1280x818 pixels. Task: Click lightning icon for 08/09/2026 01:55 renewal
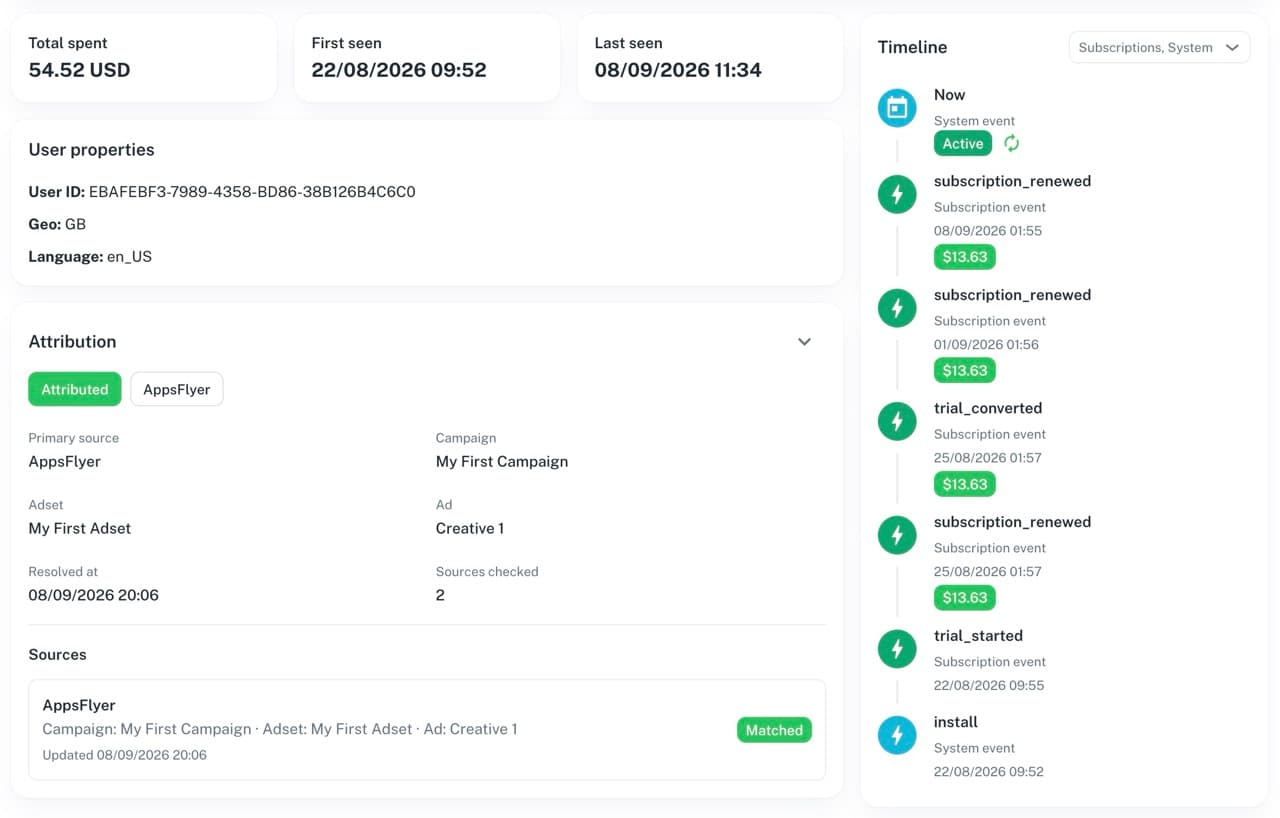coord(897,194)
